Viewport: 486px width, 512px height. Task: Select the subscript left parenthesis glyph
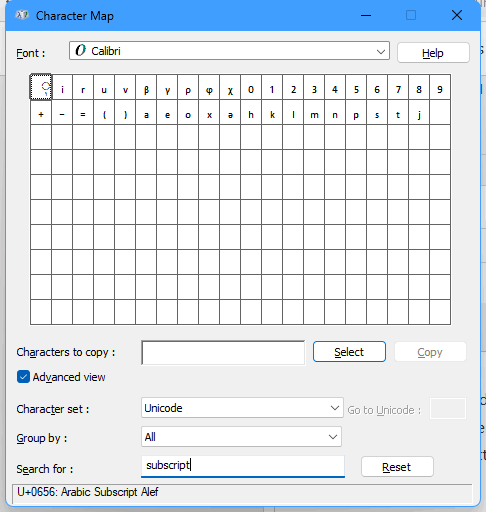(104, 112)
